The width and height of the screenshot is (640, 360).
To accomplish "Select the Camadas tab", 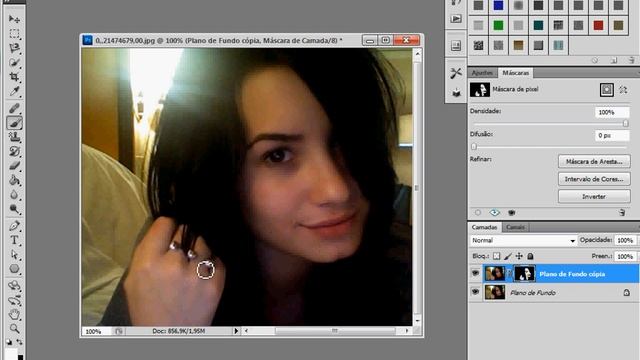I will (x=484, y=227).
